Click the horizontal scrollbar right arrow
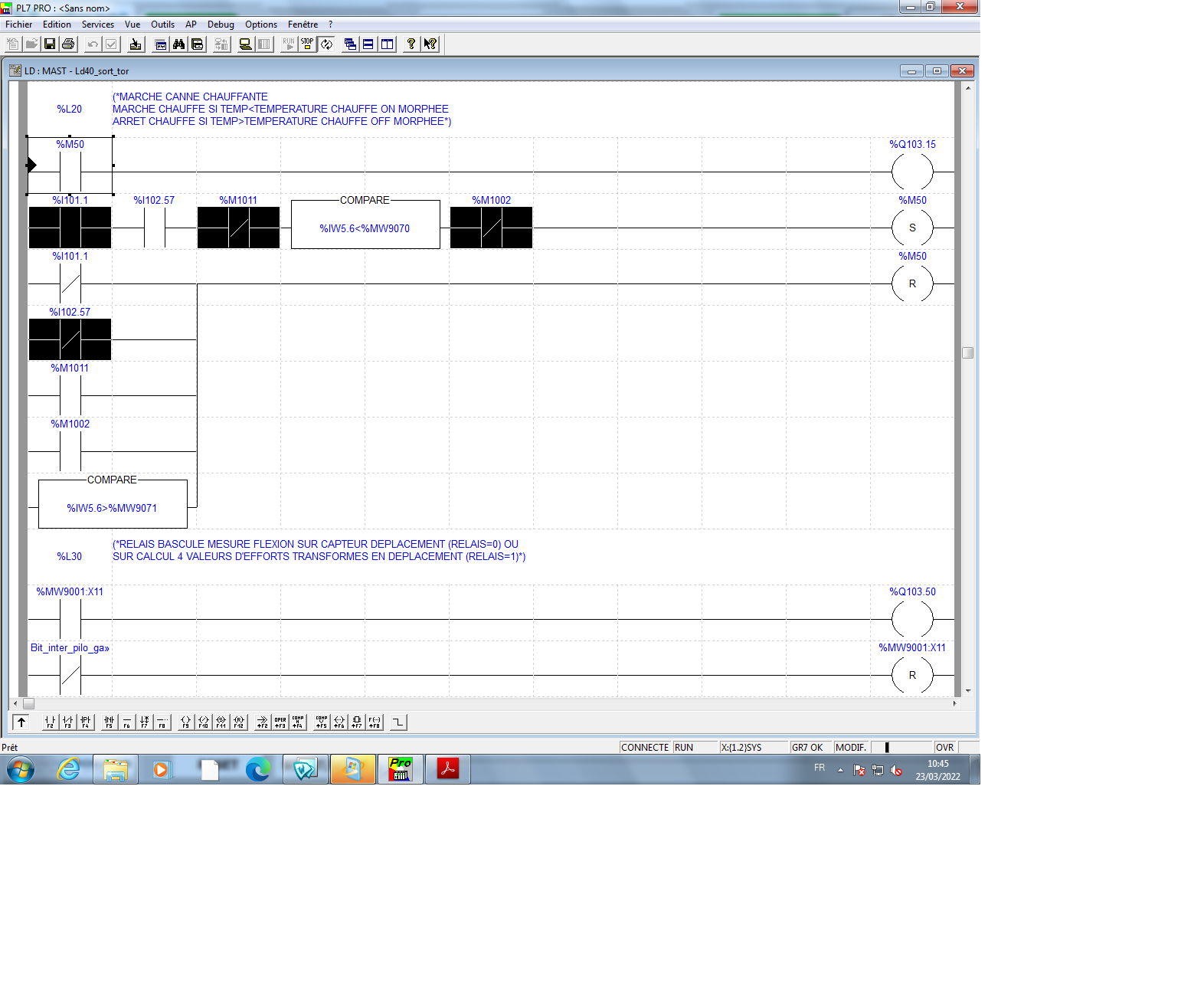1204x999 pixels. [x=954, y=703]
